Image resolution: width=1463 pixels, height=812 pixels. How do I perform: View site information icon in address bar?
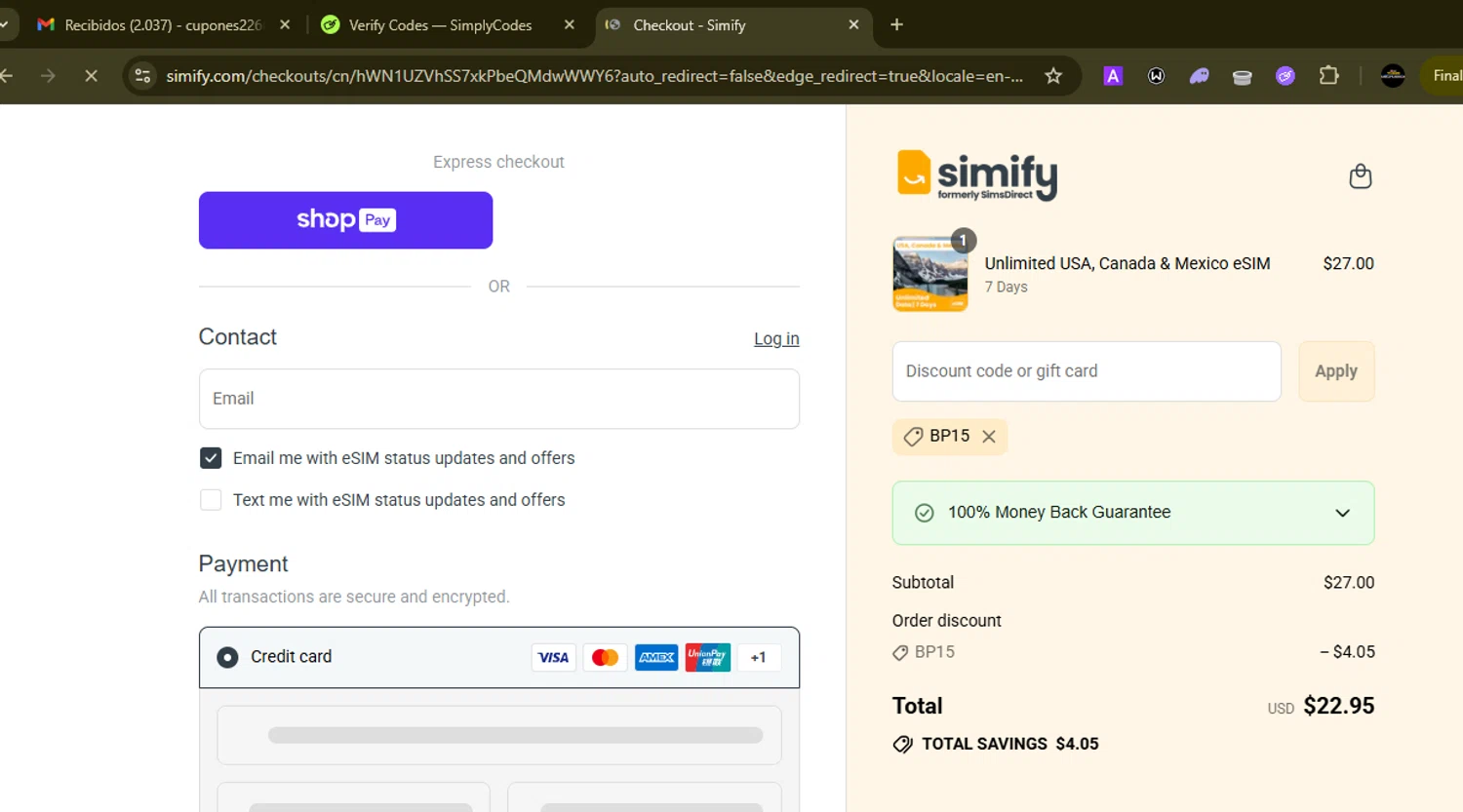[x=142, y=76]
